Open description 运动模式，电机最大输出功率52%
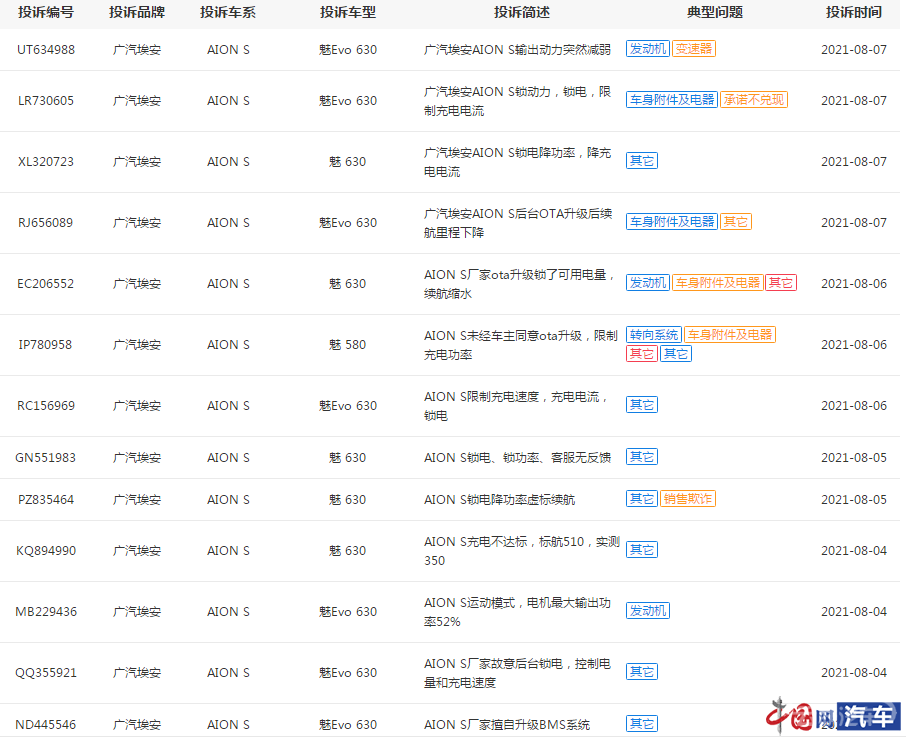 click(517, 612)
